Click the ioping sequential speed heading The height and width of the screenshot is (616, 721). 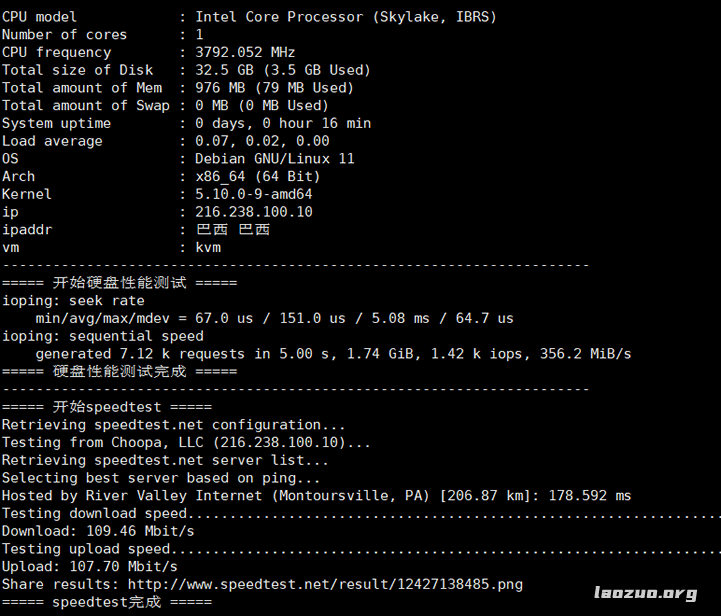point(103,336)
